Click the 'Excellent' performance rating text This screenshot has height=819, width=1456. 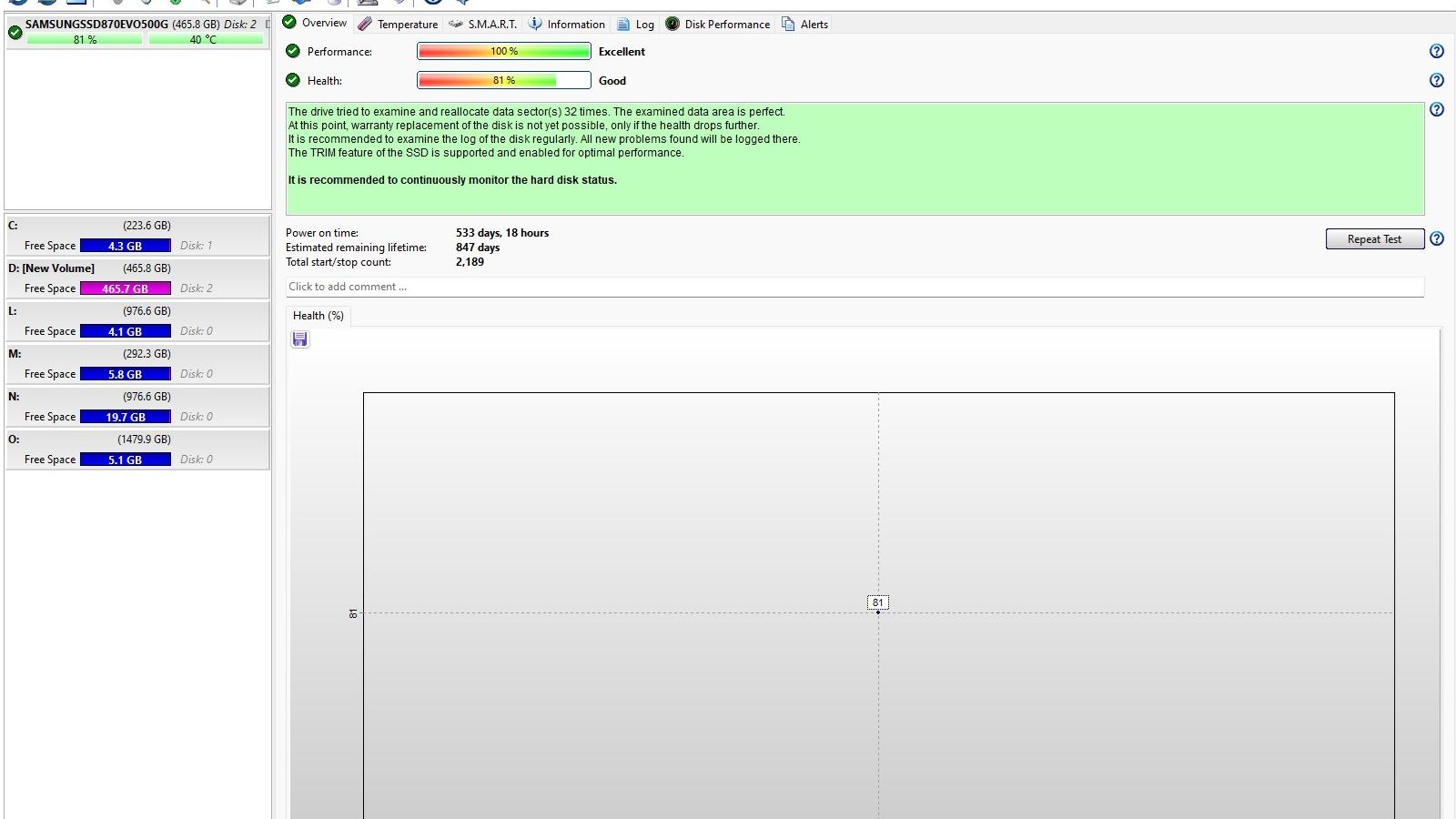[622, 52]
